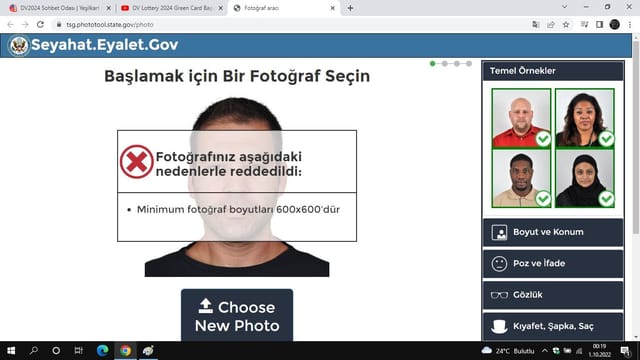This screenshot has height=360, width=640.
Task: Click the red X rejection icon
Action: [136, 162]
